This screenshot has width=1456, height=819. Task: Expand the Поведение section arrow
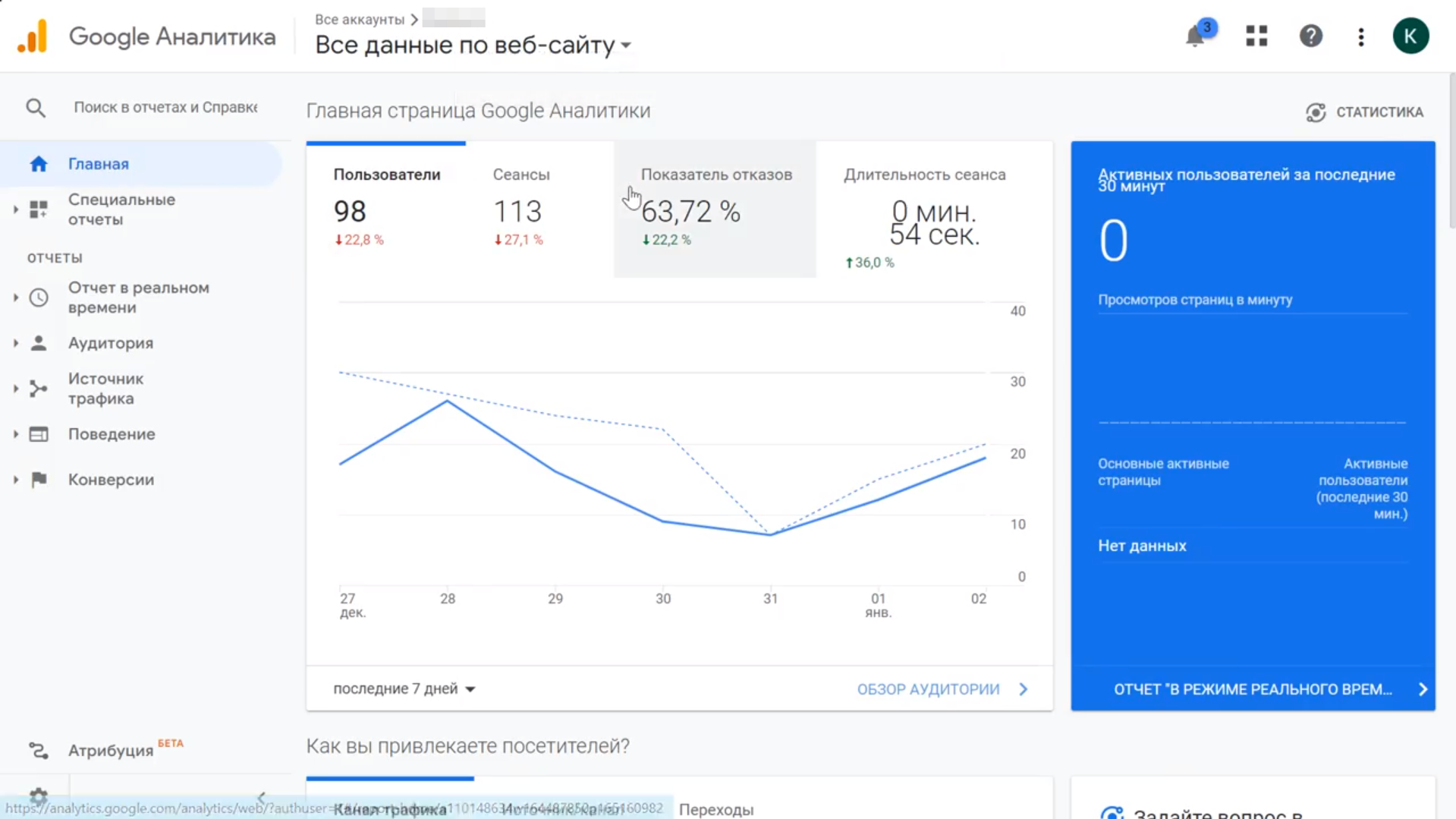pos(15,434)
